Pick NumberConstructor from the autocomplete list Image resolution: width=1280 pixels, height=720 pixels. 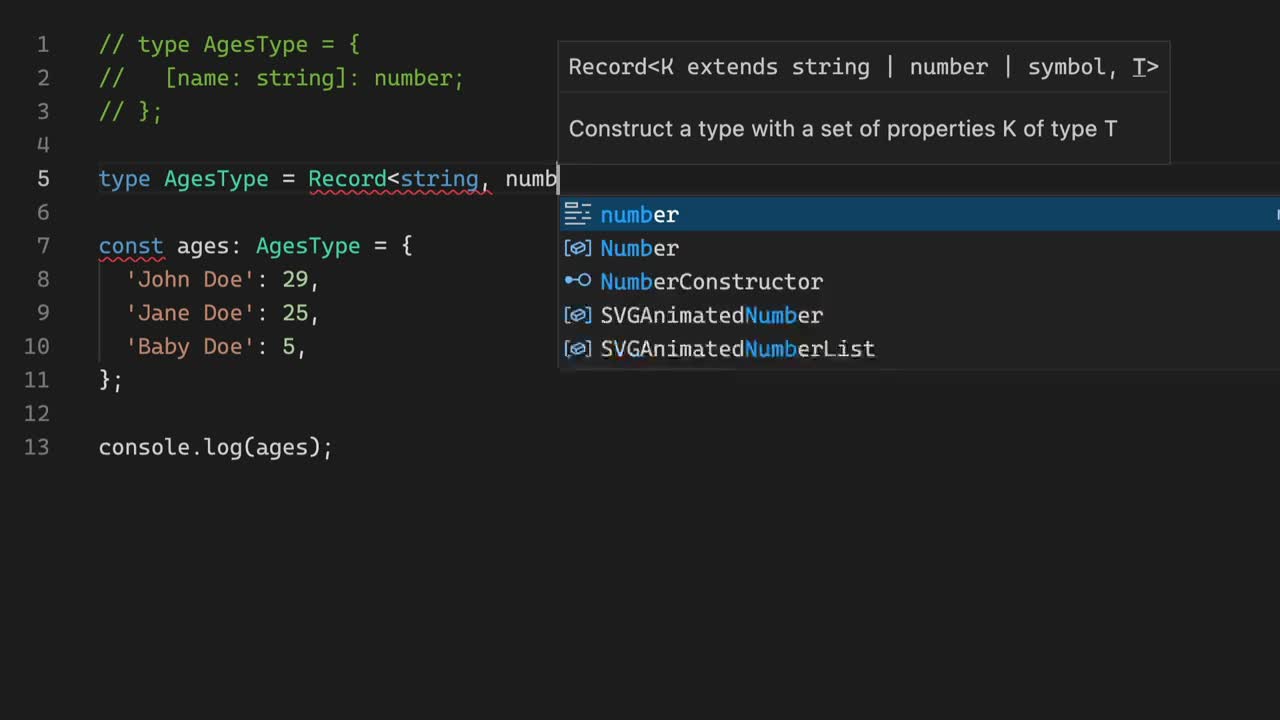click(x=711, y=281)
